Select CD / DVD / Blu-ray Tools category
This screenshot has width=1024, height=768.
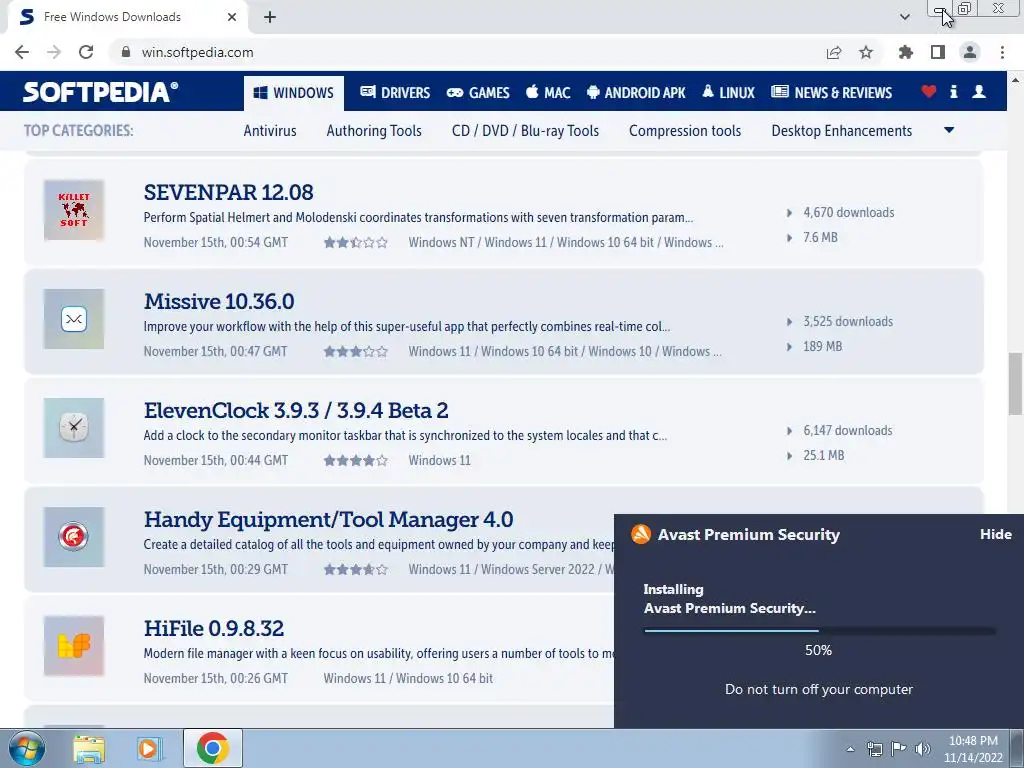click(x=525, y=131)
